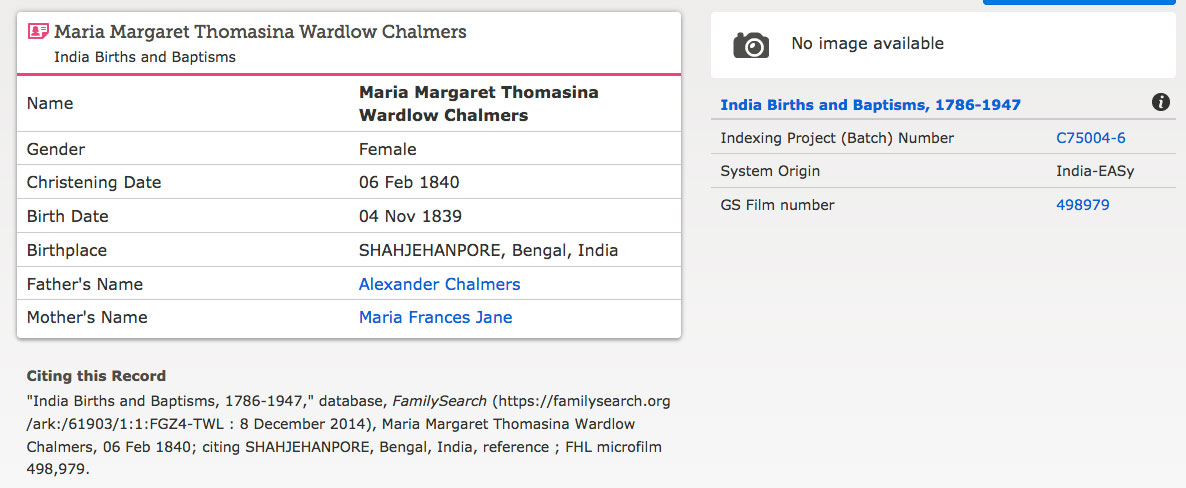Follow the batch number C75004-6 link

pos(1090,138)
